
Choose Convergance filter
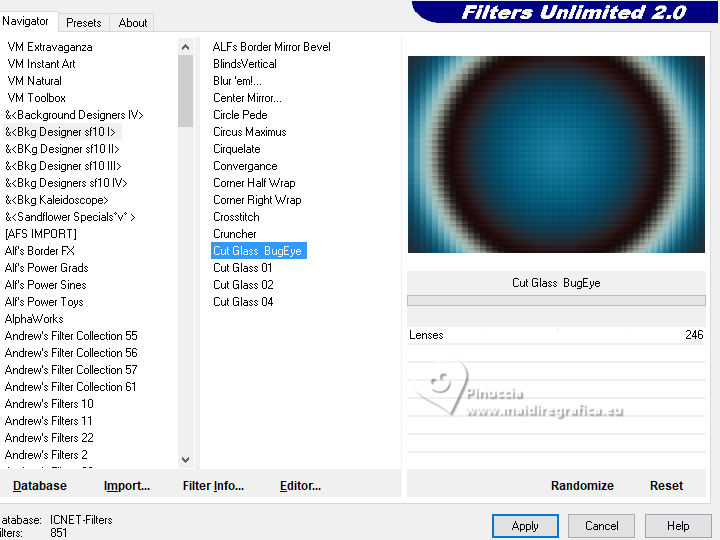click(245, 166)
